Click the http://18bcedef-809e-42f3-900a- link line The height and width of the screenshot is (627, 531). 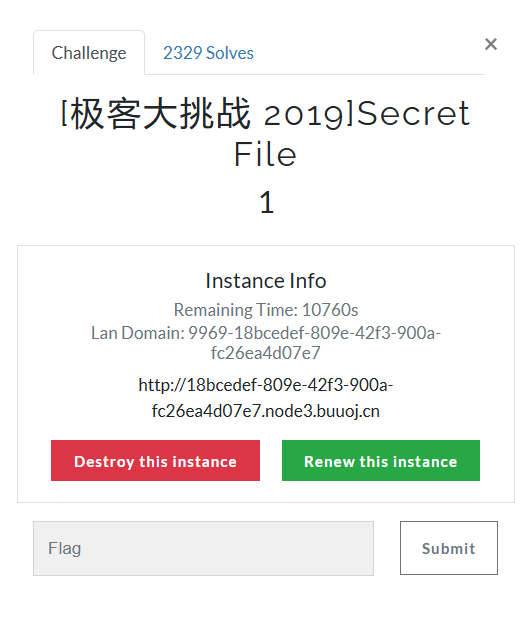point(266,385)
